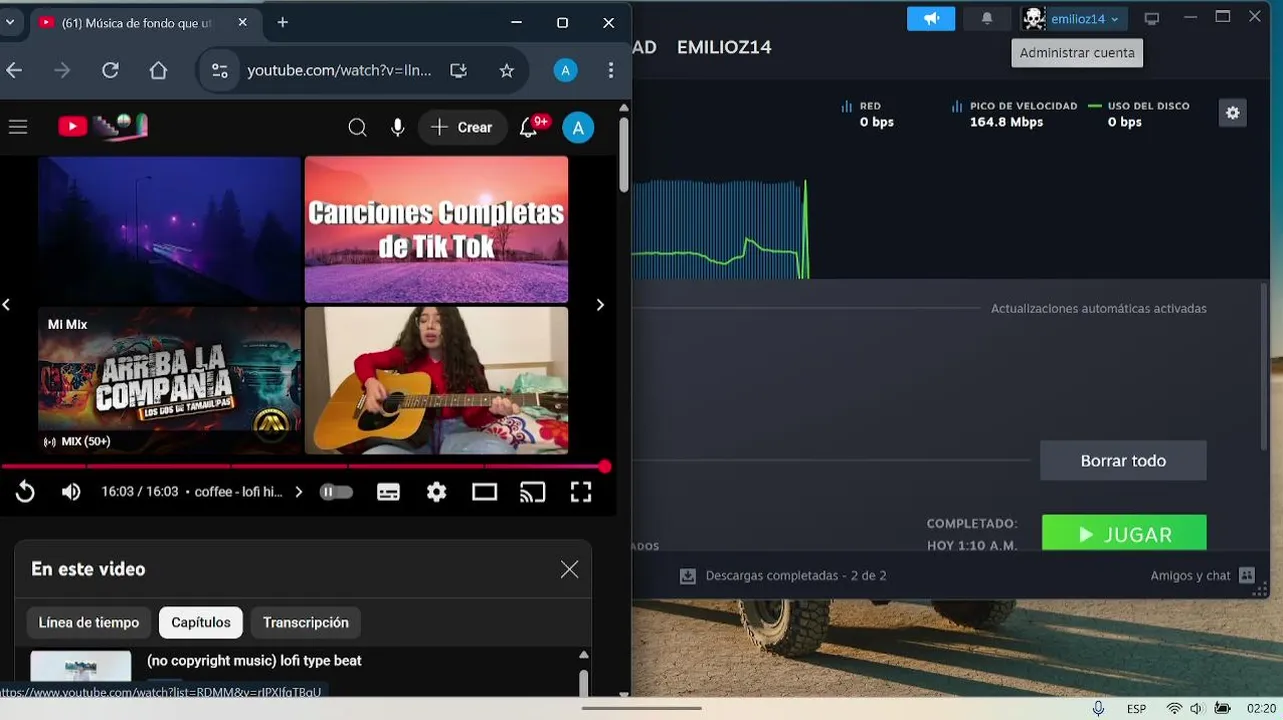Viewport: 1283px width, 720px height.
Task: Mute the YouTube player volume
Action: [x=71, y=492]
